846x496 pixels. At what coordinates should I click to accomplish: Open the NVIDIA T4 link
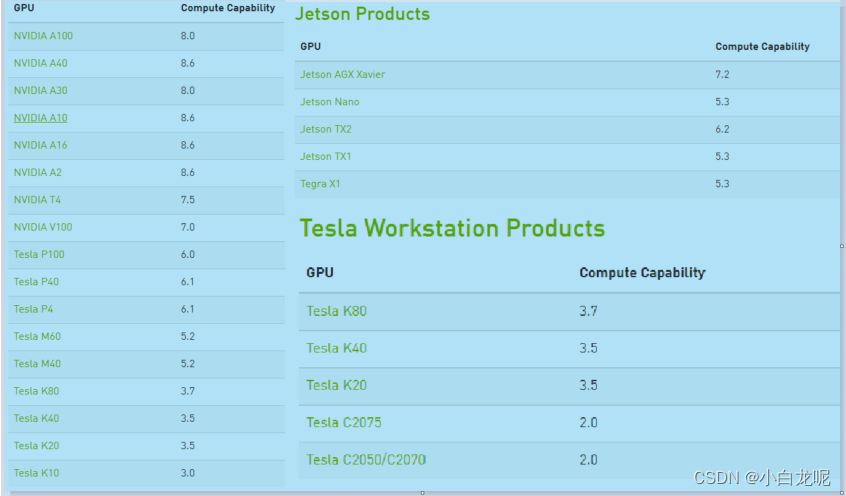(37, 200)
